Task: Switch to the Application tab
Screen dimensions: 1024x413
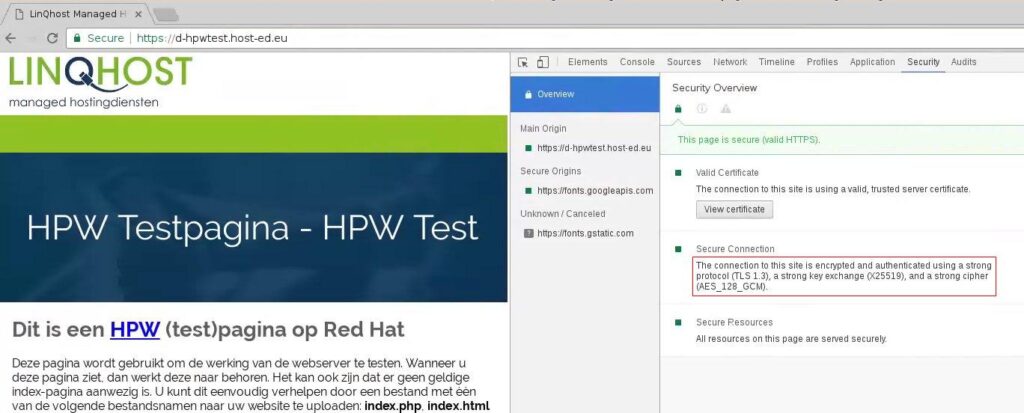Action: point(872,62)
